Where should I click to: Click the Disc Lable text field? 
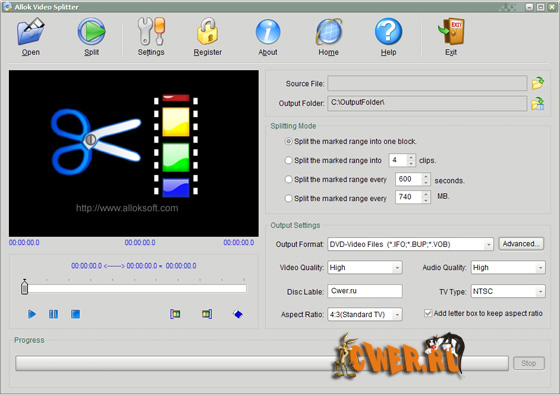(365, 291)
